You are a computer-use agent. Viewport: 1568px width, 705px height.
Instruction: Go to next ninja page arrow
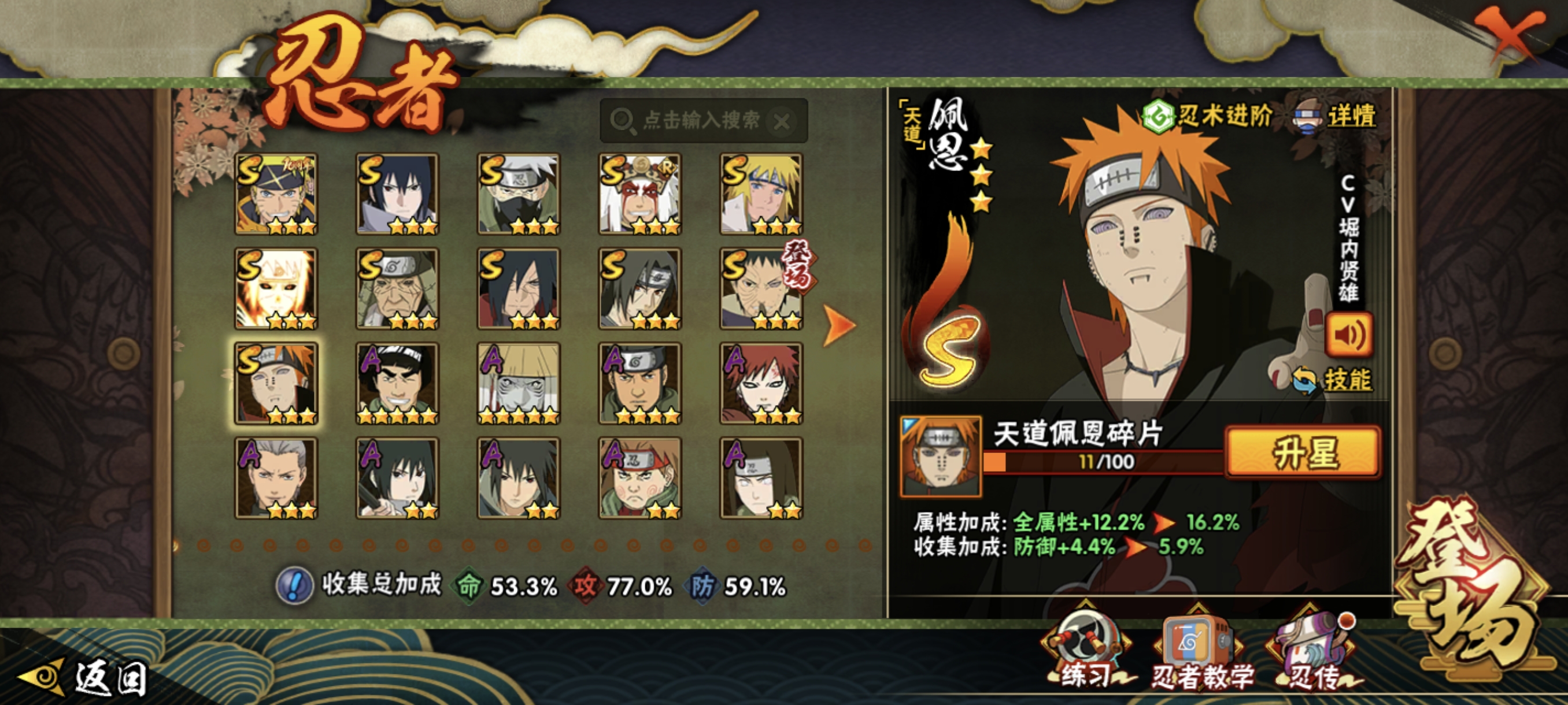[839, 325]
